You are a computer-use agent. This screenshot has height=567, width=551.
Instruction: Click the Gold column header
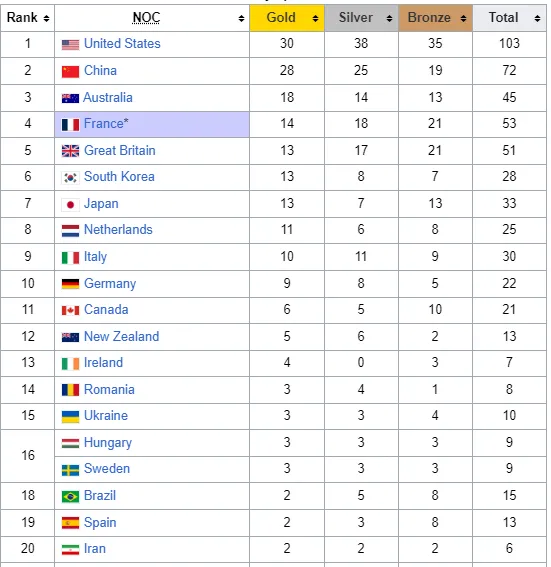point(287,18)
